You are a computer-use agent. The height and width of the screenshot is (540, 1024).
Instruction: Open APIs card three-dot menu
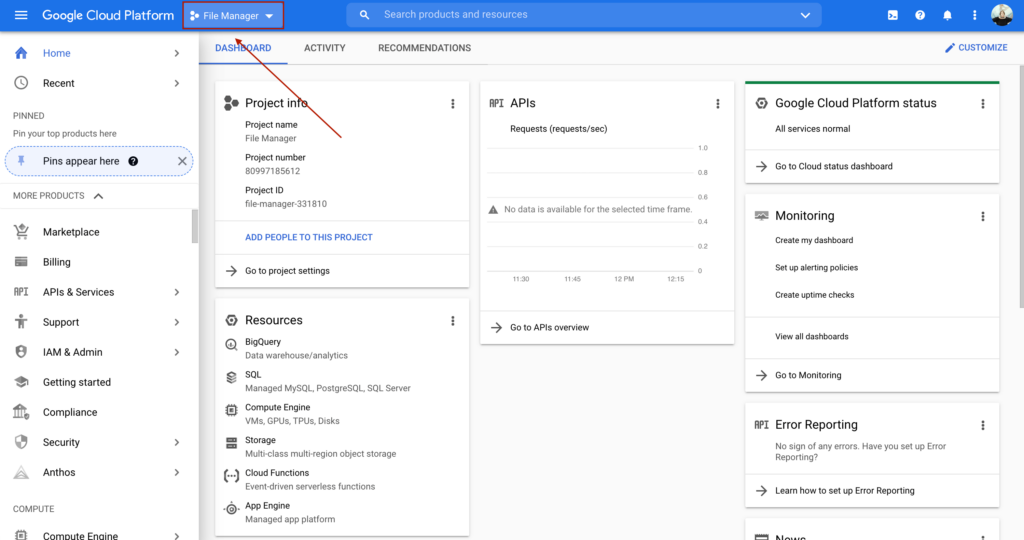(718, 103)
